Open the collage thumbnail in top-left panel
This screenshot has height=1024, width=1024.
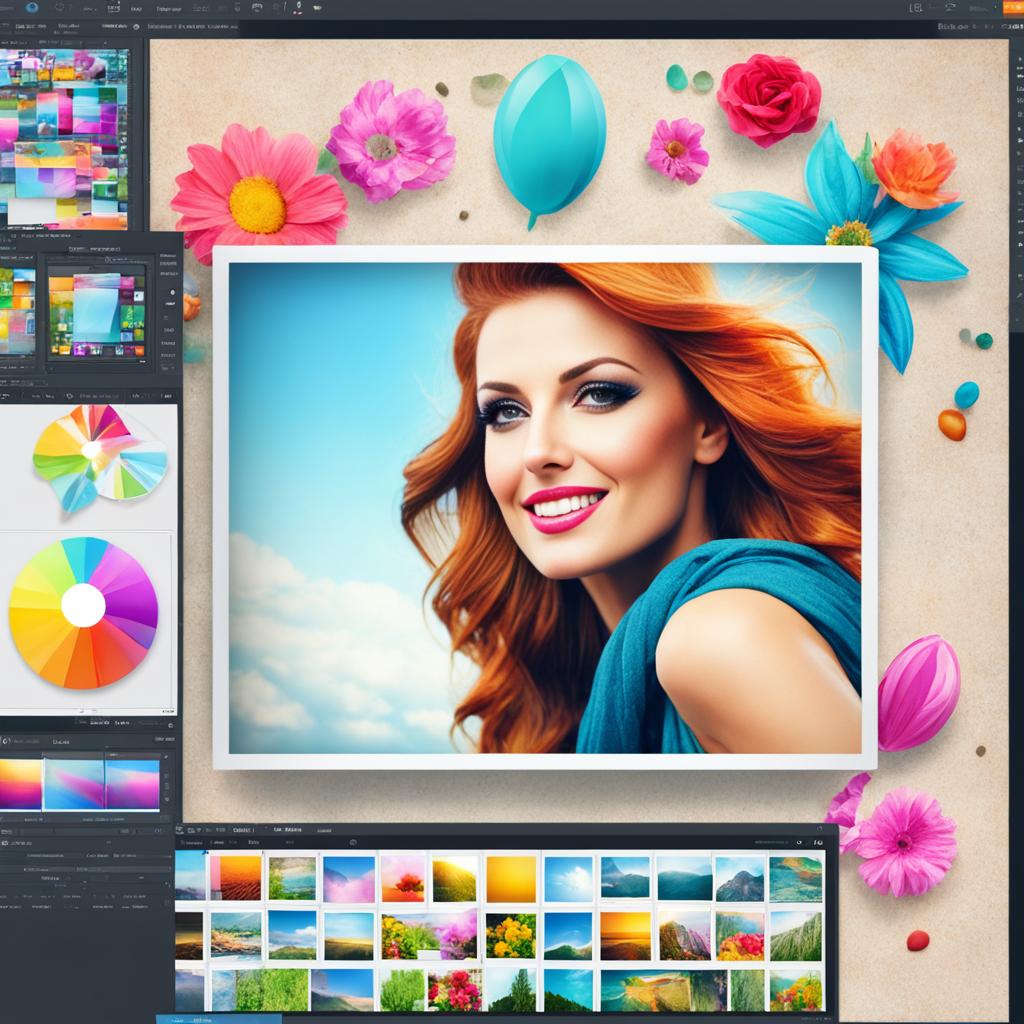pyautogui.click(x=63, y=138)
